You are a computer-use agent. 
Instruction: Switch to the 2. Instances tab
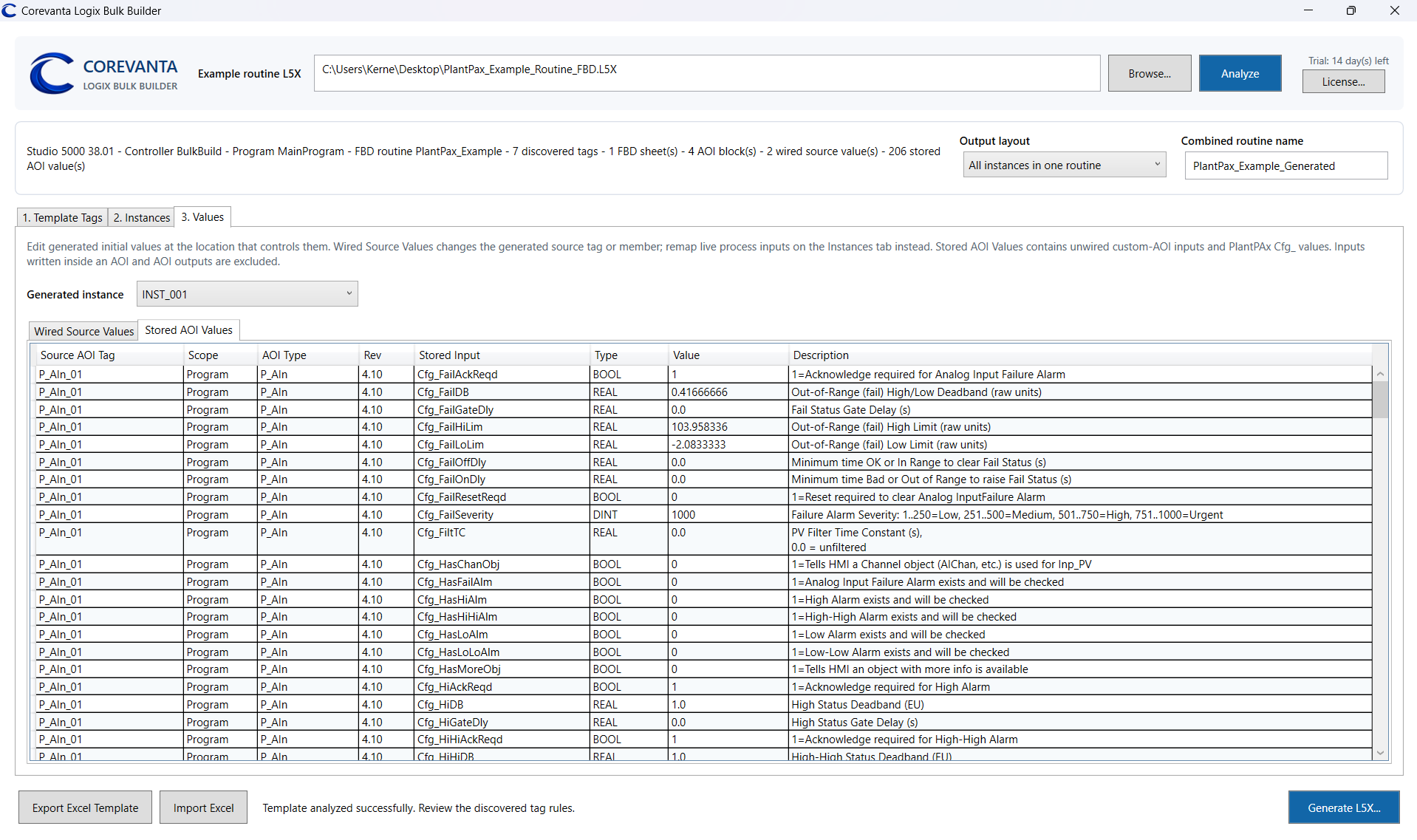coord(141,217)
